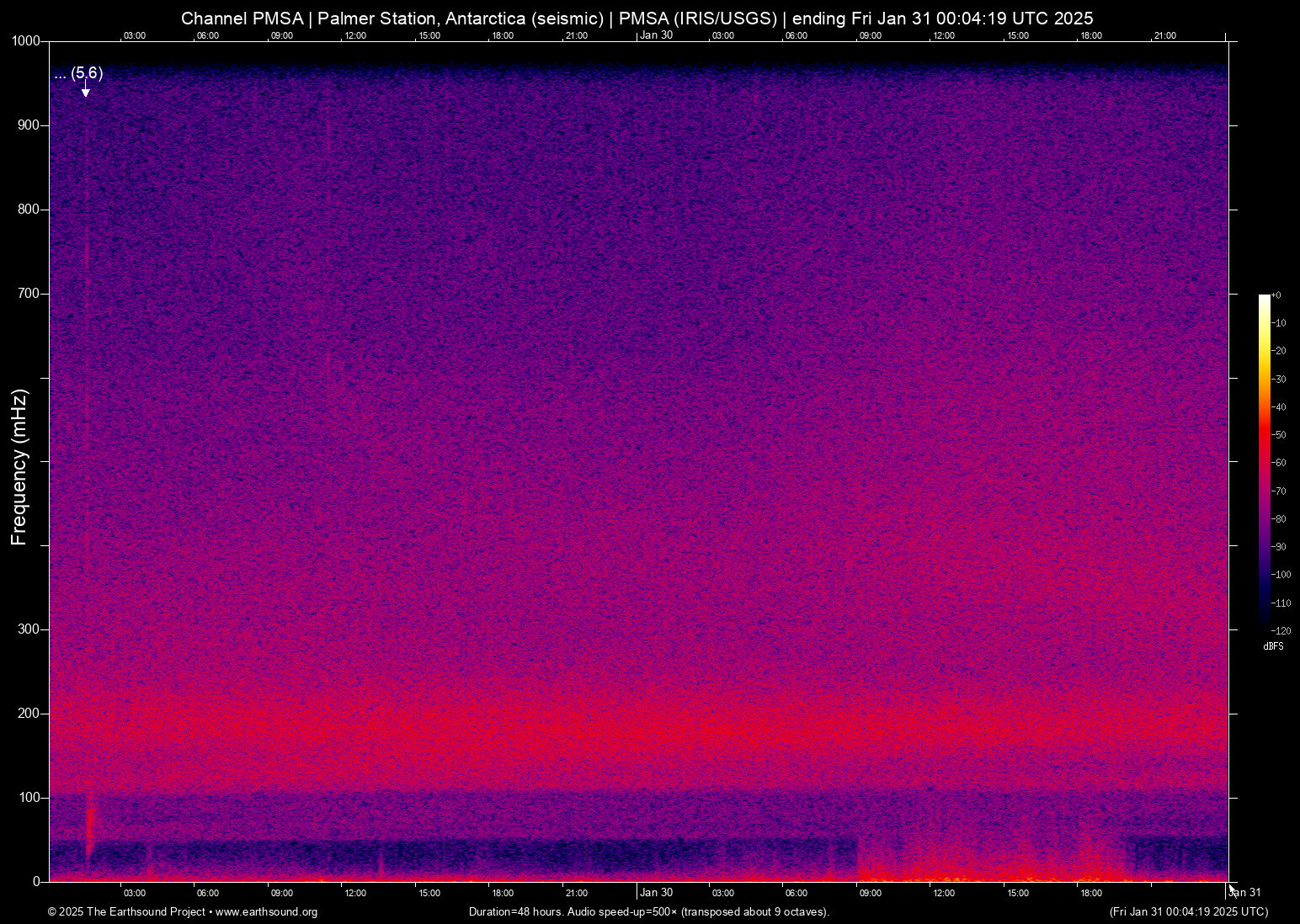Select the 03:00 time tick on top axis

click(x=135, y=35)
